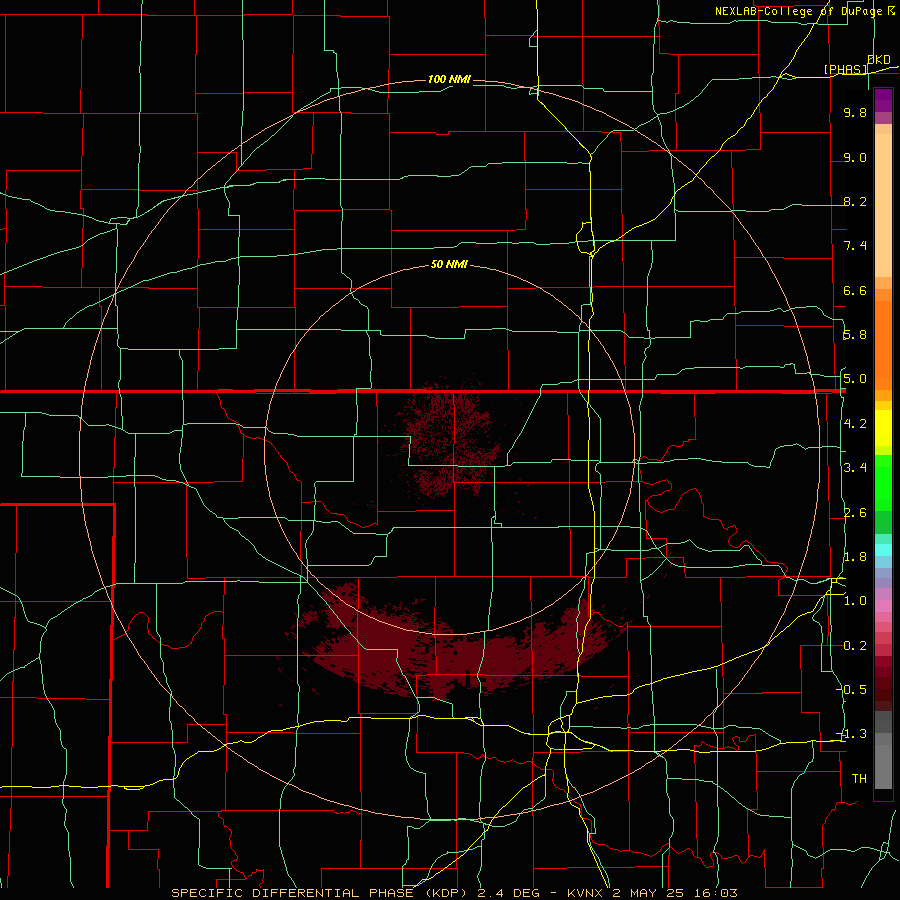Click the 4.2 value on the color scale

(x=855, y=424)
